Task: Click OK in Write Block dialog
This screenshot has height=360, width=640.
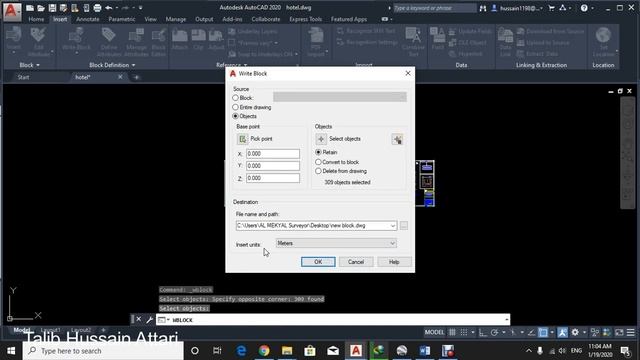Action: tap(318, 262)
